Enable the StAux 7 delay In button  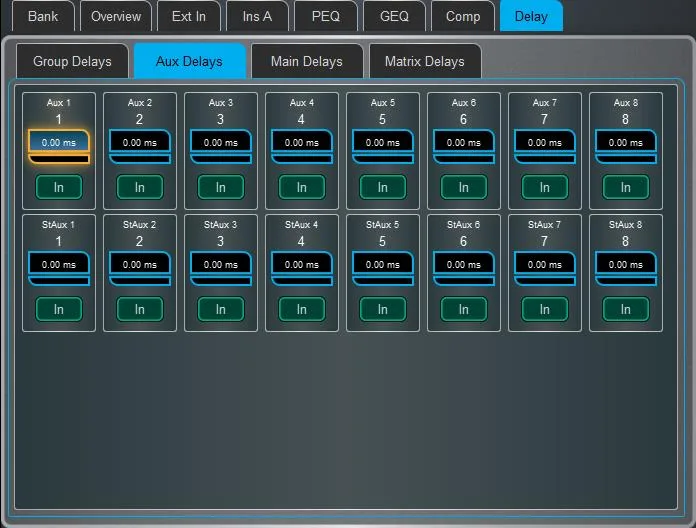click(x=545, y=309)
